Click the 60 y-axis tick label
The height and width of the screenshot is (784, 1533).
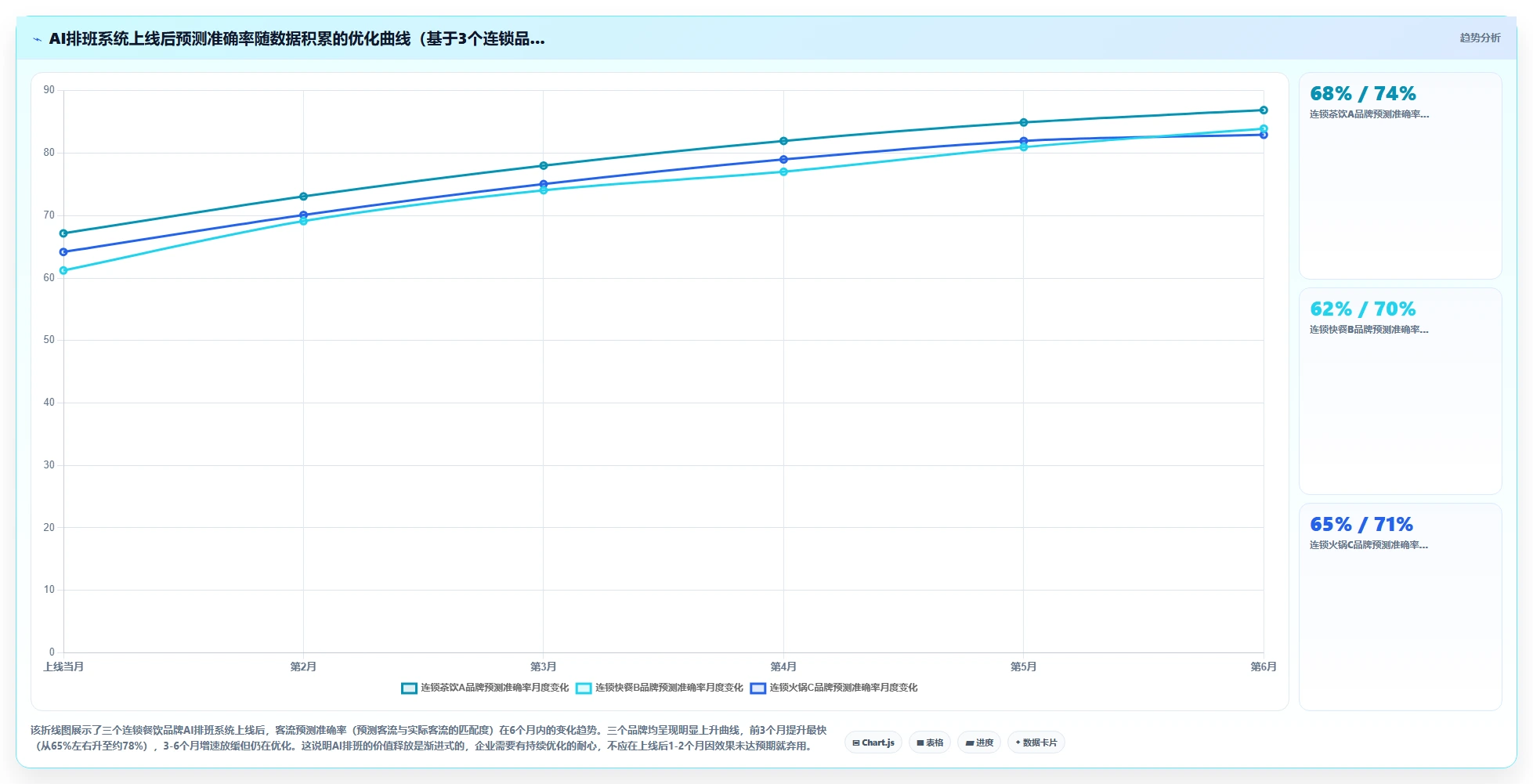(x=49, y=278)
